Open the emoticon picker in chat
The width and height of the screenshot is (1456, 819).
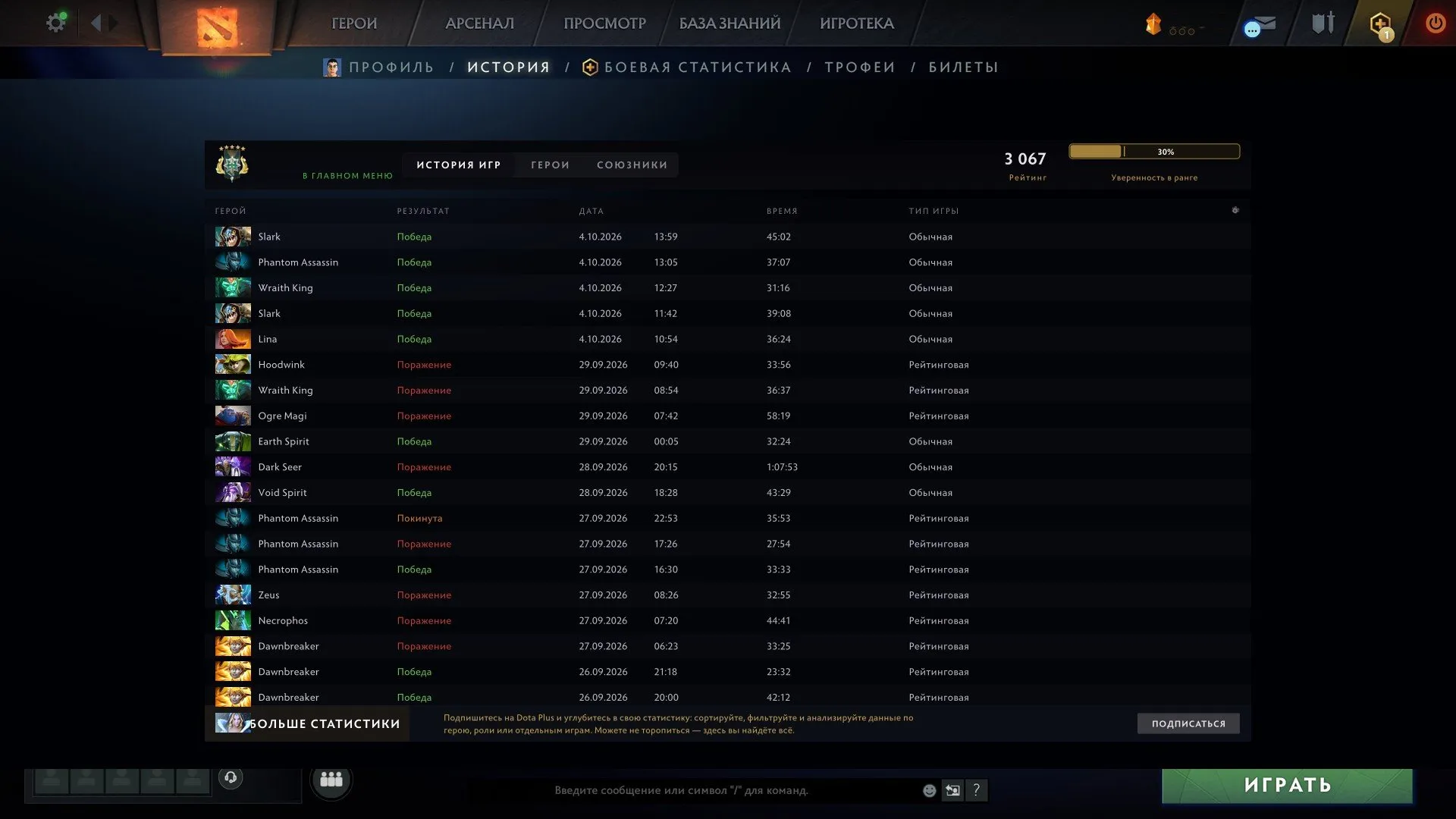[929, 790]
